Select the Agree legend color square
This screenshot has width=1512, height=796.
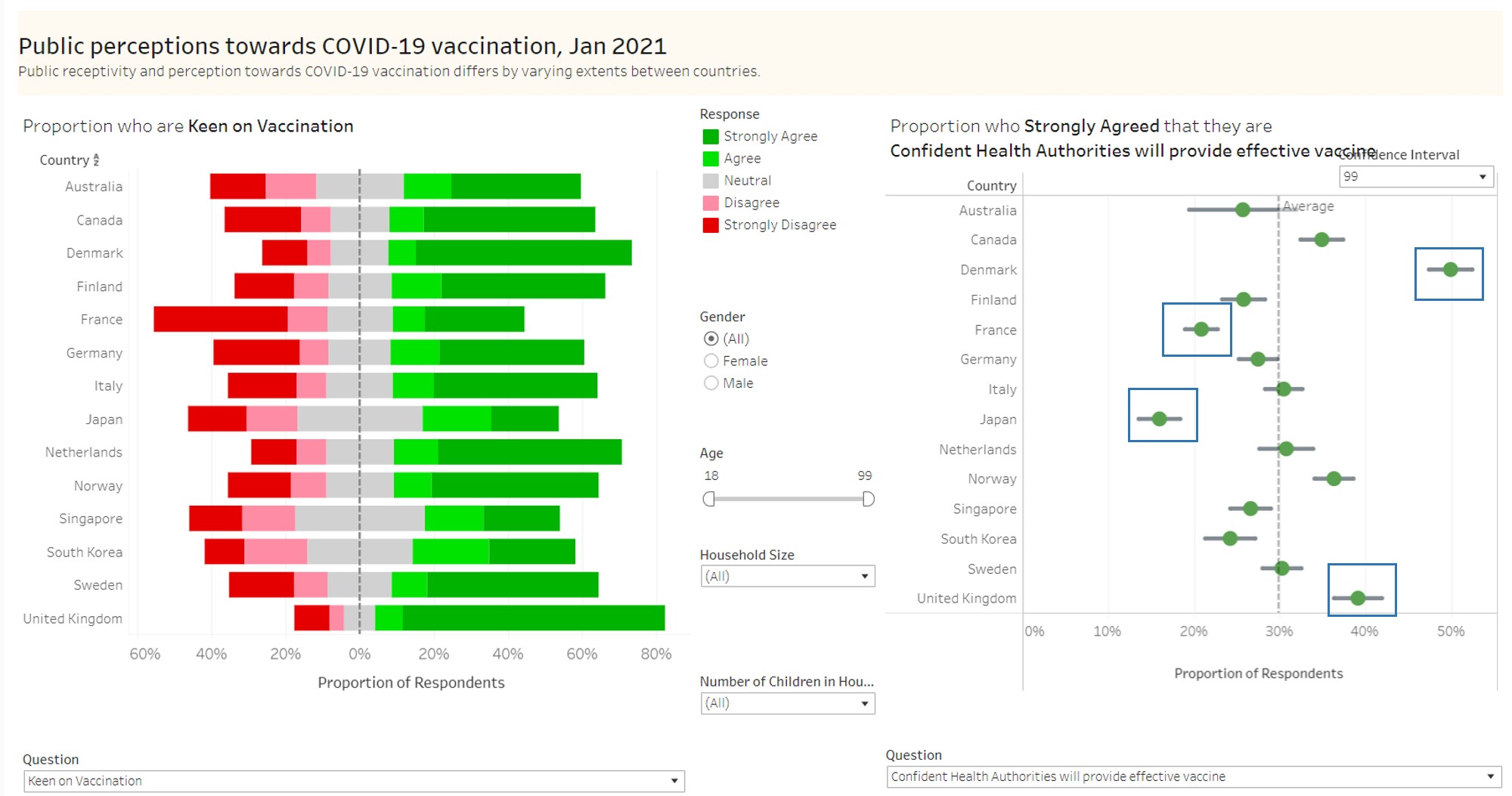click(711, 158)
